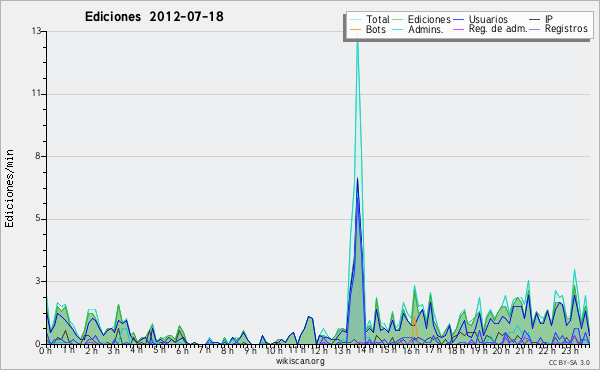
Task: Click the y-axis value 3
Action: click(38, 281)
